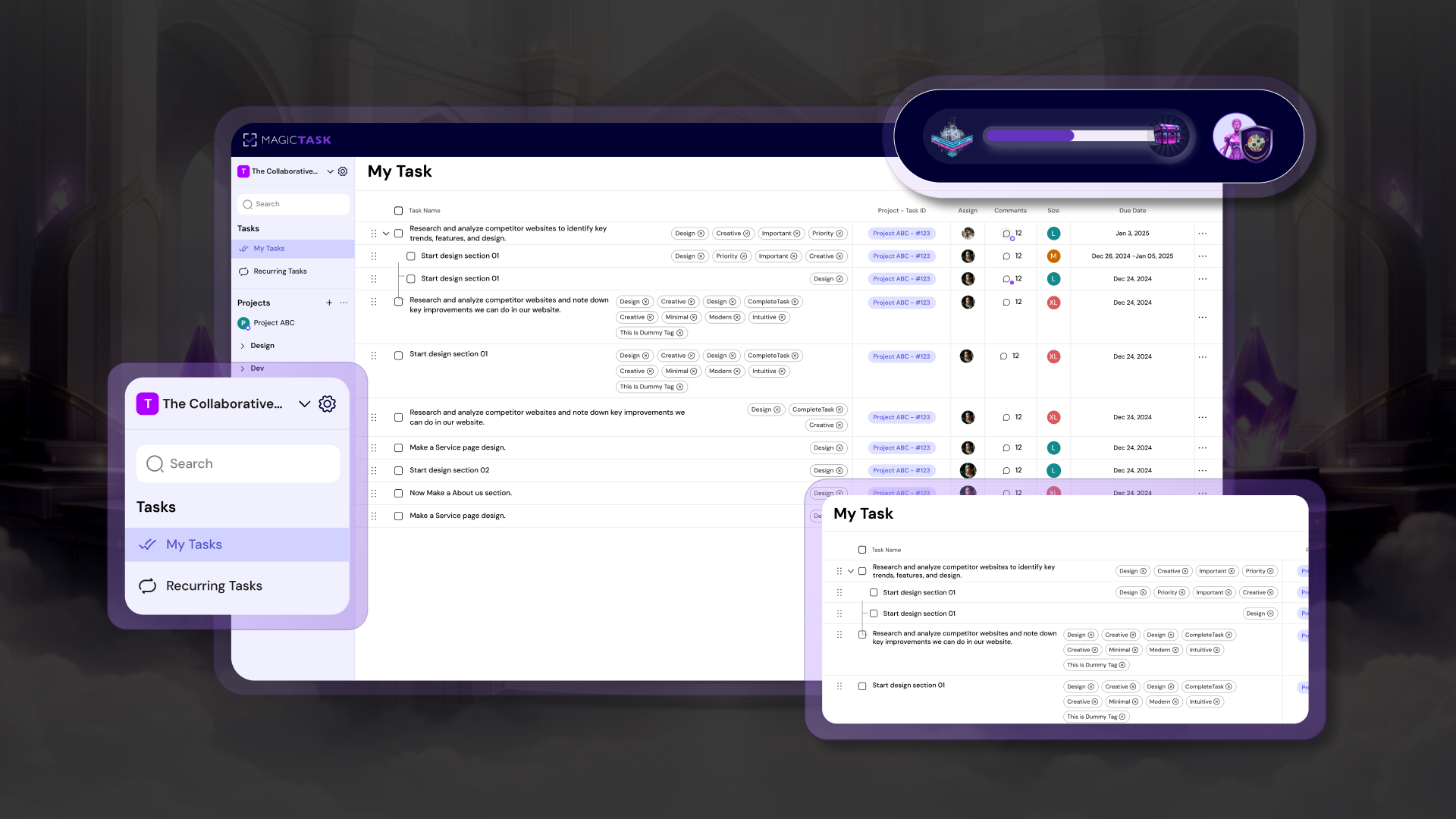Remove Design tag on Start design section 02

tap(839, 471)
